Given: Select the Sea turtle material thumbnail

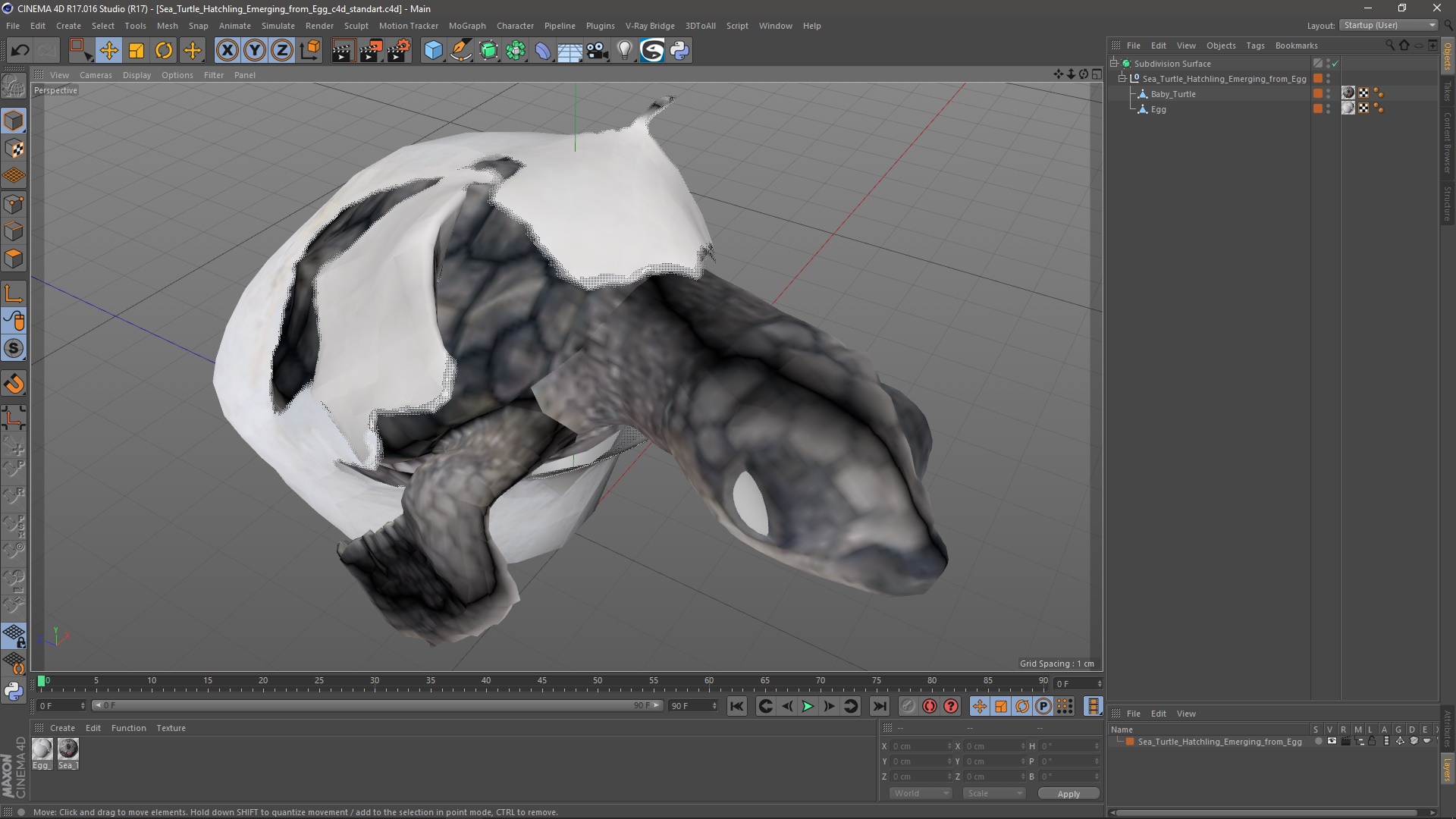Looking at the screenshot, I should 68,749.
